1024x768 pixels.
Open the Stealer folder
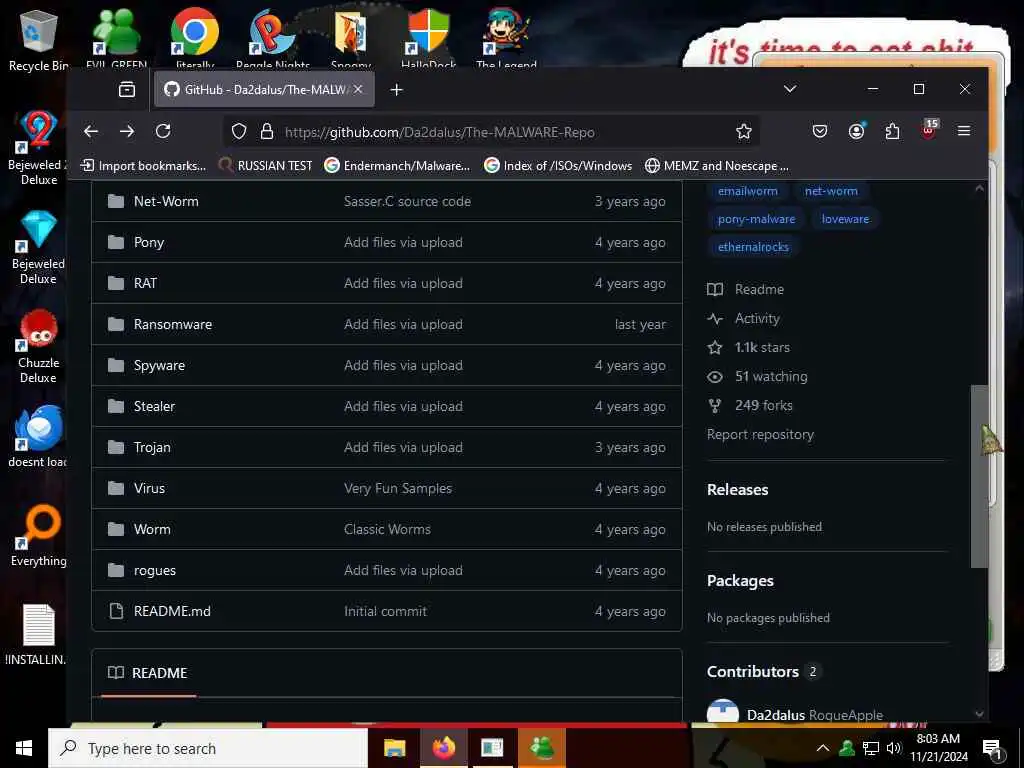point(154,406)
